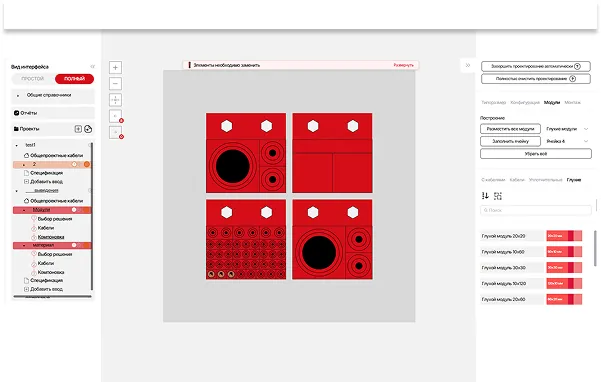Zoom in on the canvas with plus icon

115,67
